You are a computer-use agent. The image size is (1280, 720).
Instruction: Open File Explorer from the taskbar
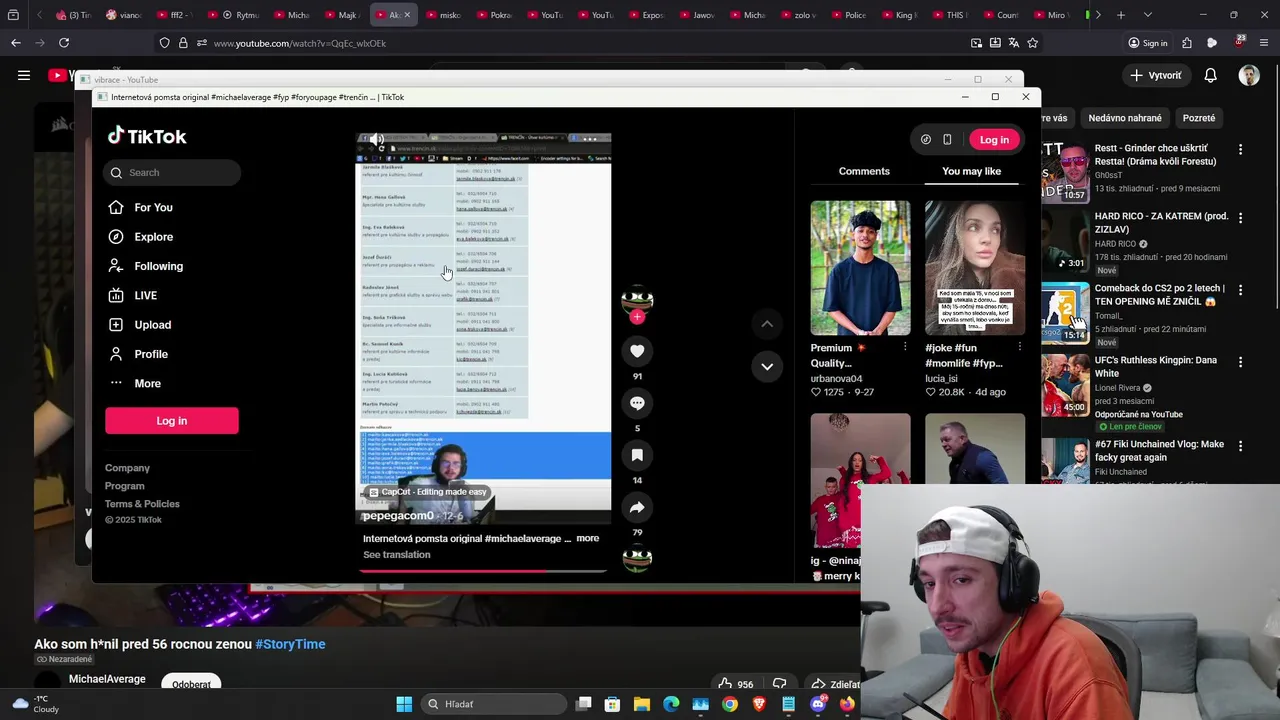point(642,704)
